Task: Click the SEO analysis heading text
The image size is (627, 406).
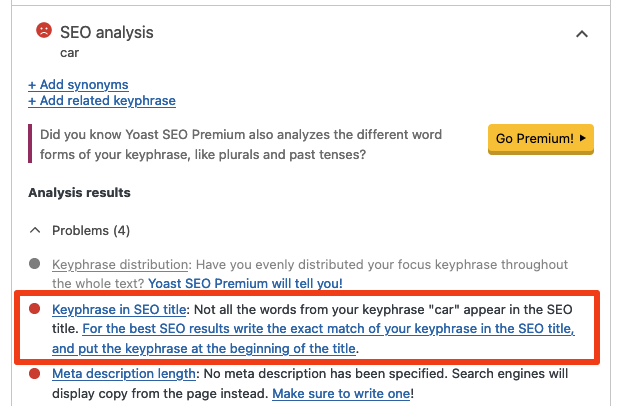Action: [x=107, y=32]
